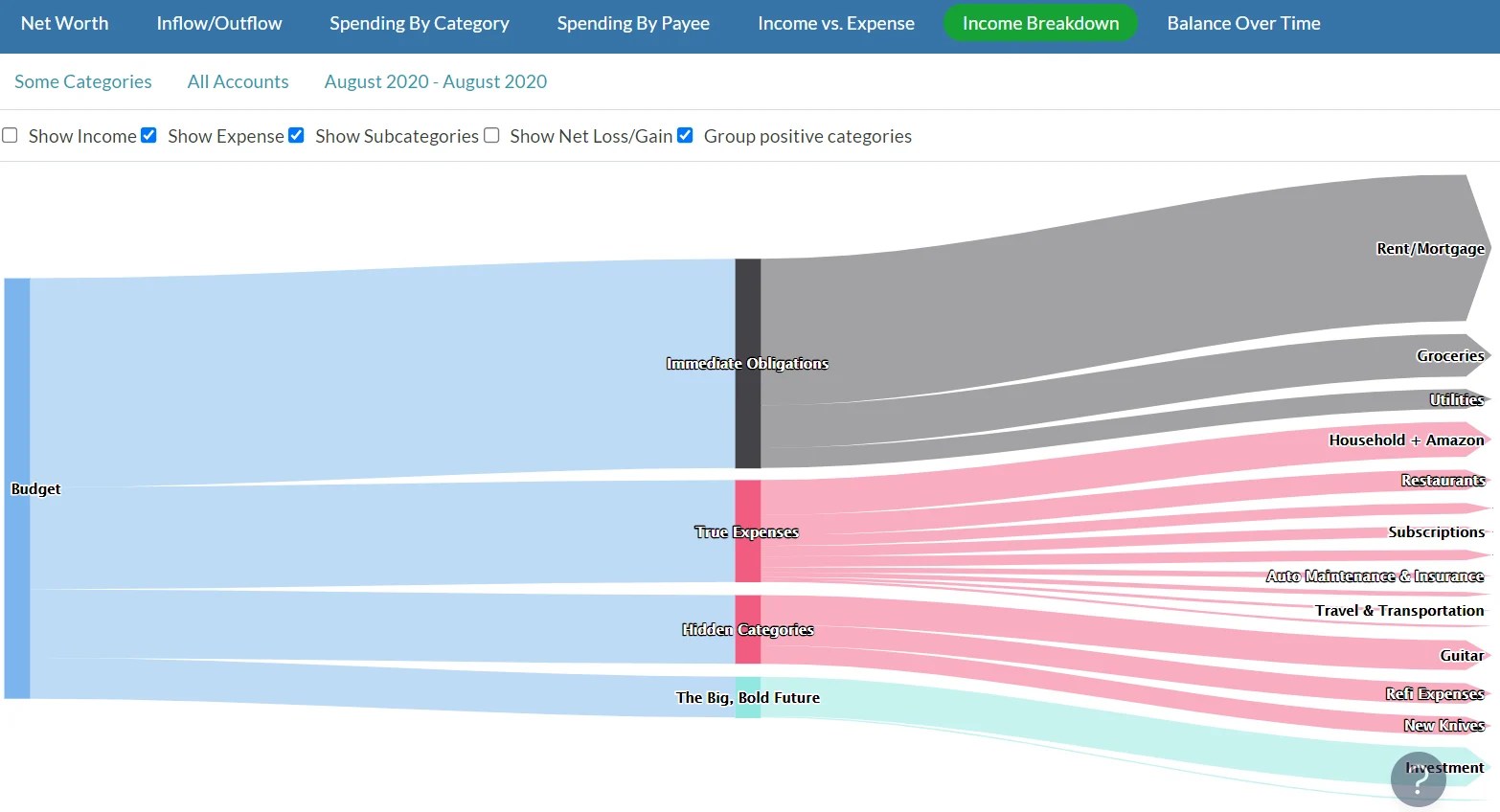Click the True Expenses node
Screen dimensions: 1500x812
point(746,531)
